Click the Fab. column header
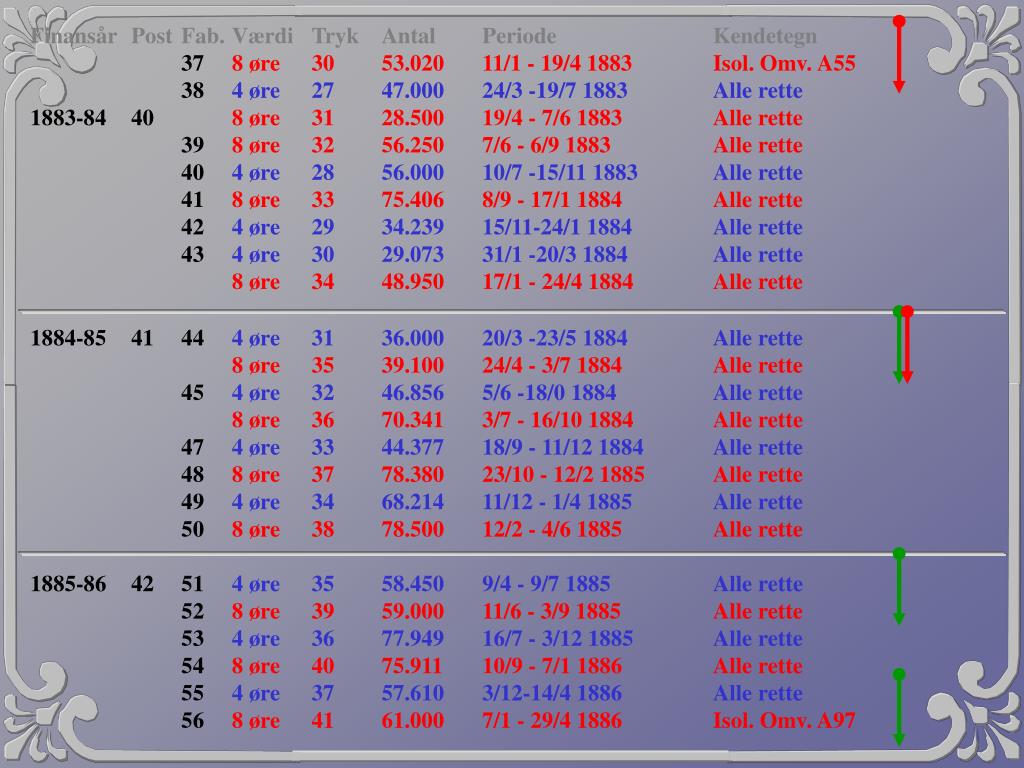The width and height of the screenshot is (1024, 768). (202, 36)
